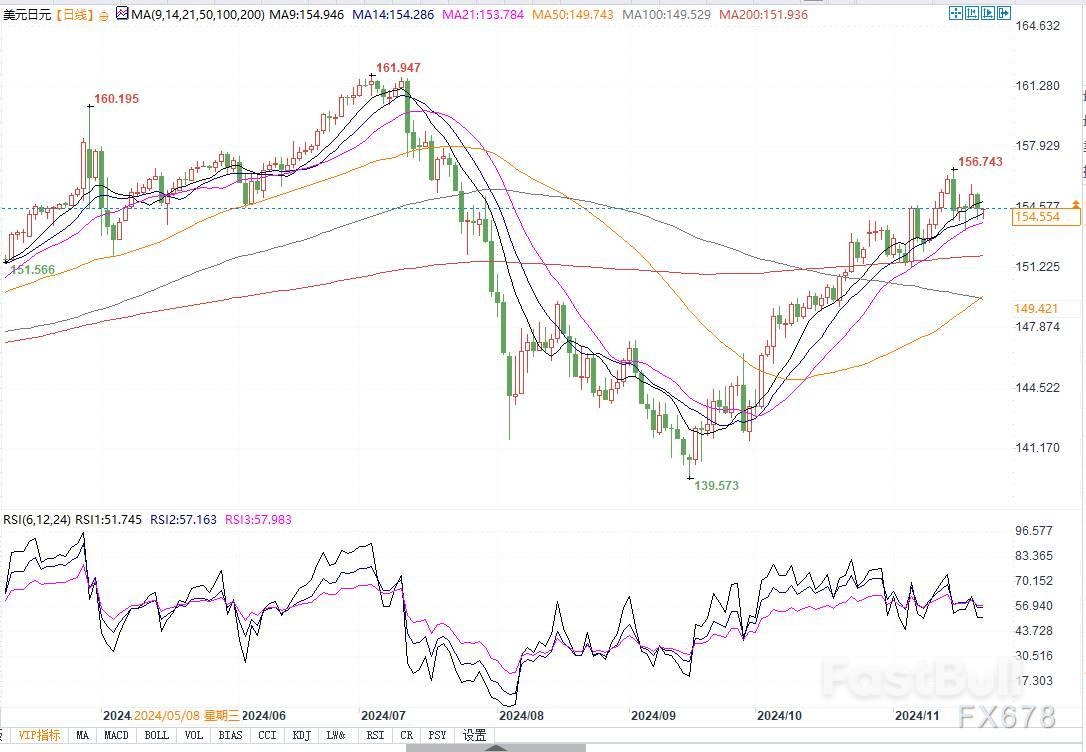Click the crosshair cursor icon at top right
Viewport: 1086px width, 752px height.
point(956,12)
